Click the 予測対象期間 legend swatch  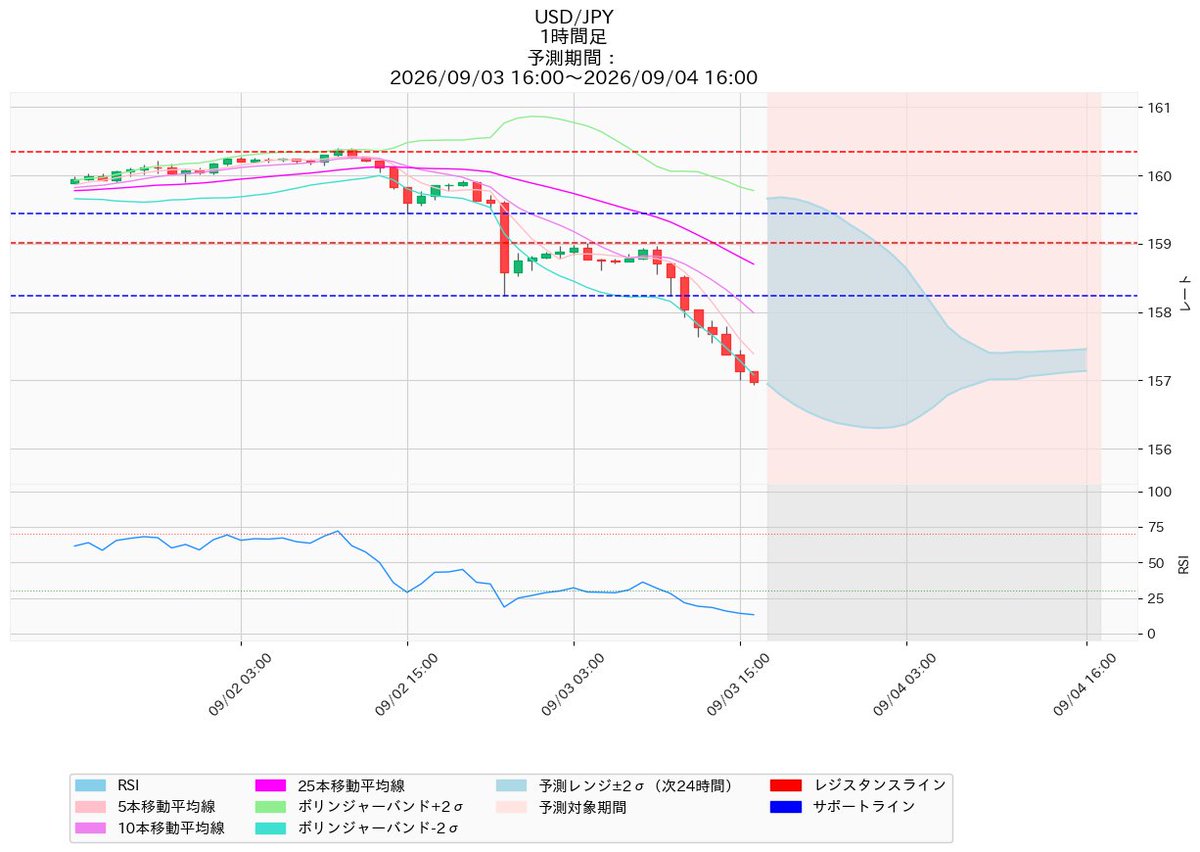tap(512, 806)
